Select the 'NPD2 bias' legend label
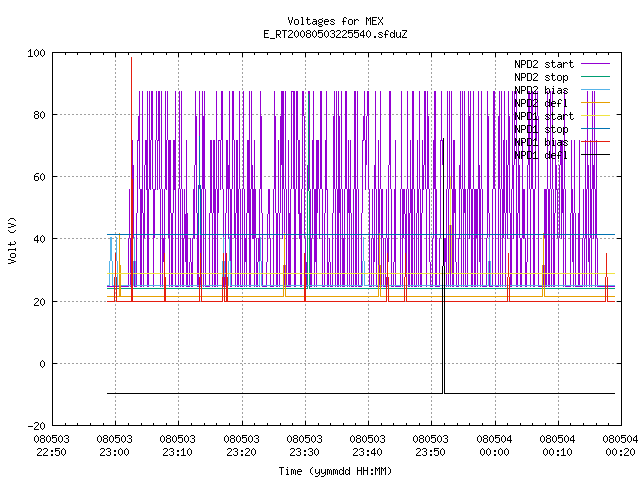 pos(541,90)
